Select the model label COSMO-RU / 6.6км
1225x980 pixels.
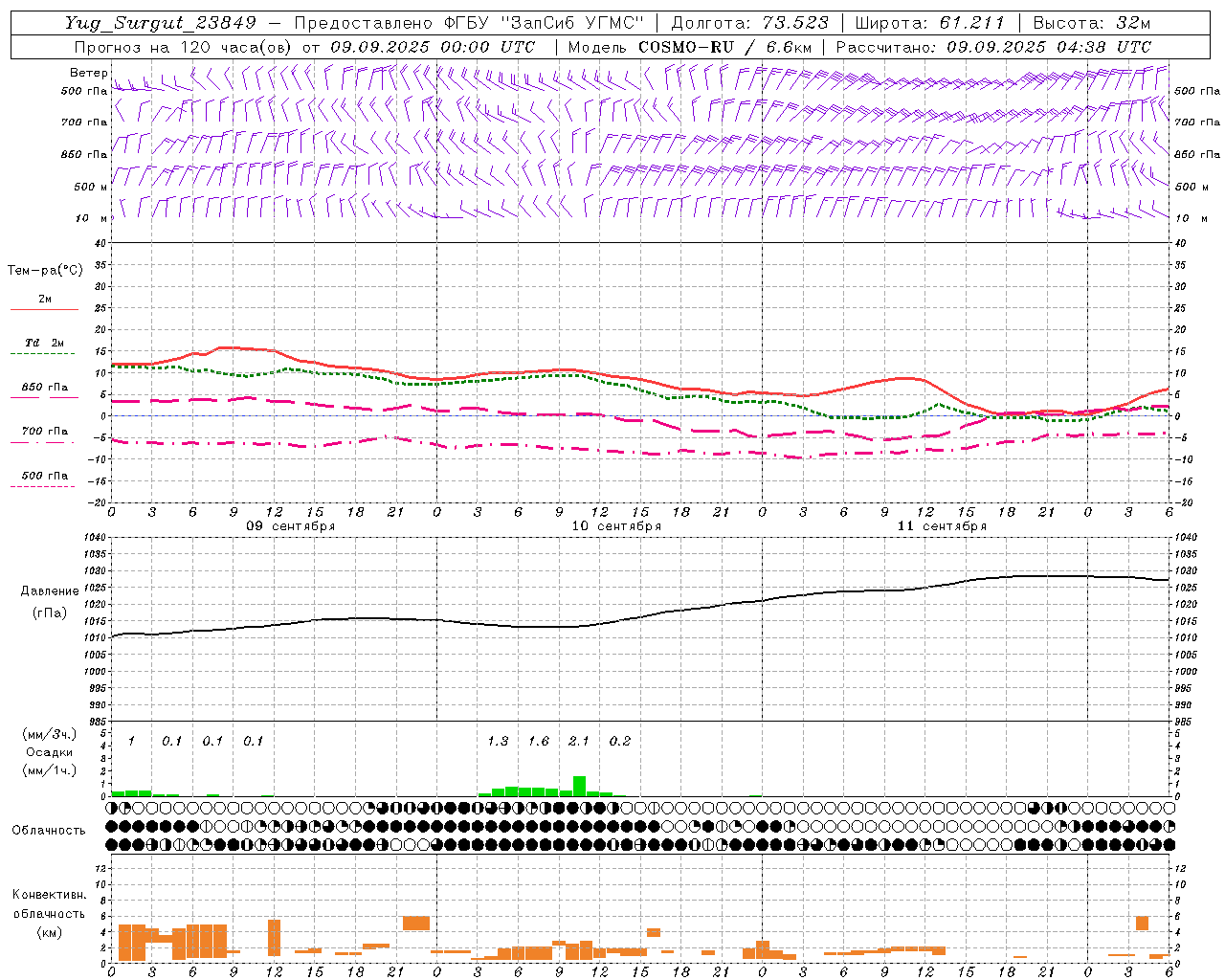(724, 47)
